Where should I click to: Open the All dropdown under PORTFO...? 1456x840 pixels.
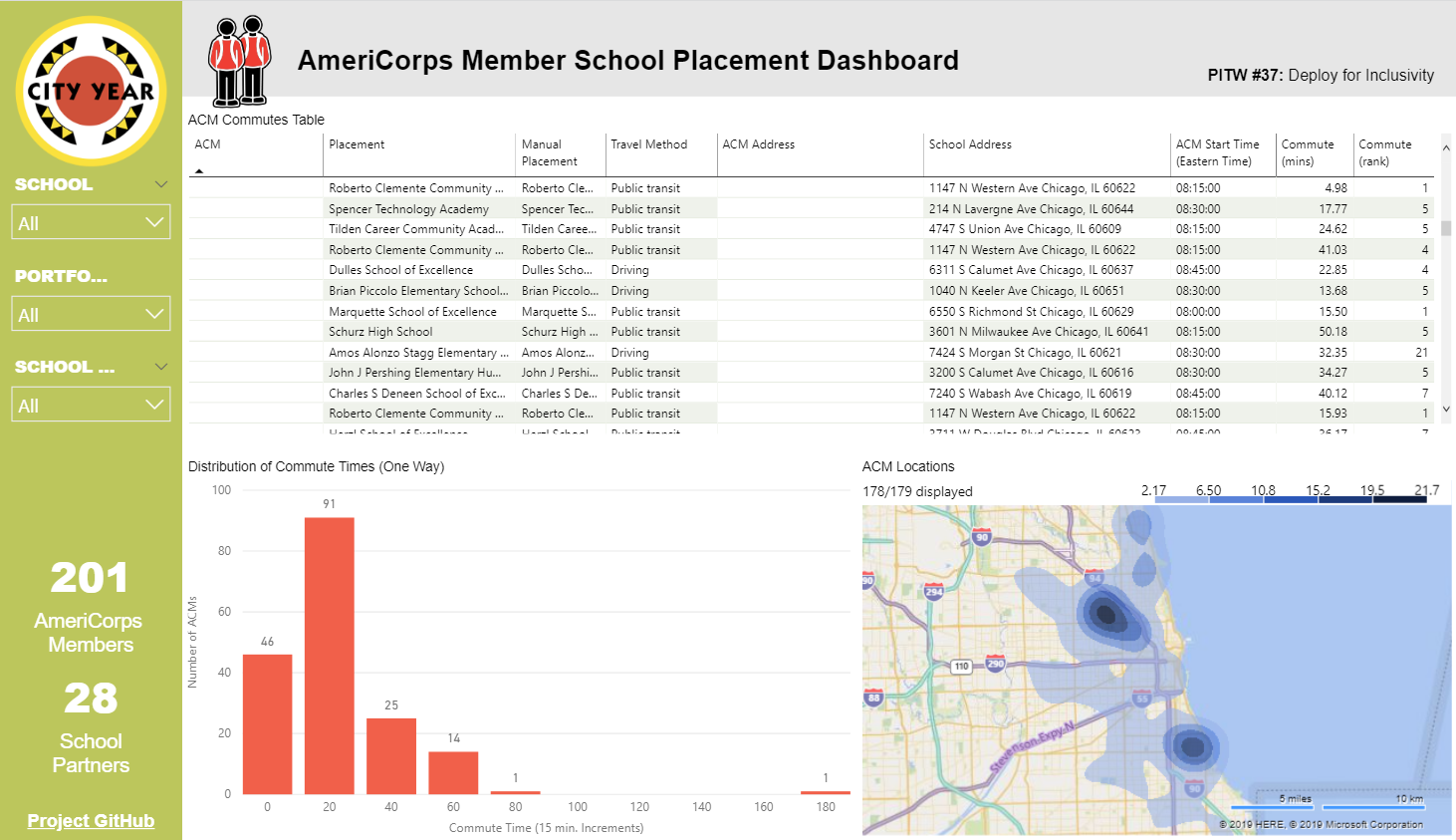point(91,314)
